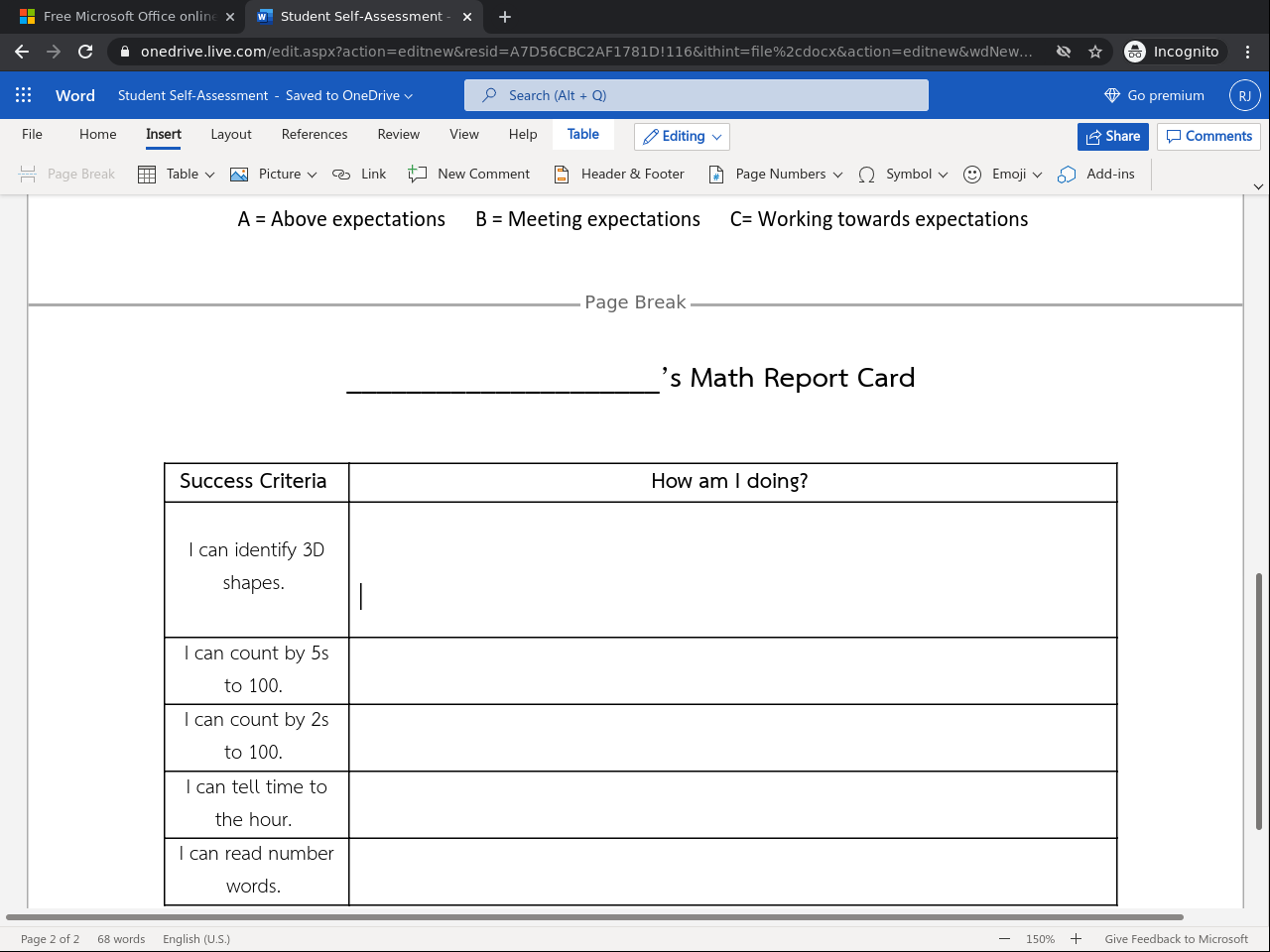This screenshot has height=952, width=1270.
Task: Open Add-ins from the ribbon
Action: coord(1096,175)
